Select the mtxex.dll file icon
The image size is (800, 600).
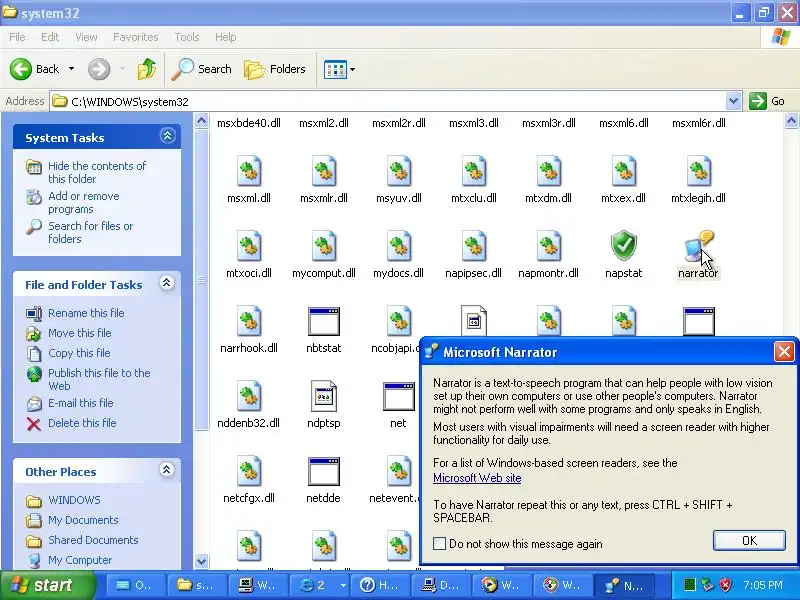coord(623,171)
